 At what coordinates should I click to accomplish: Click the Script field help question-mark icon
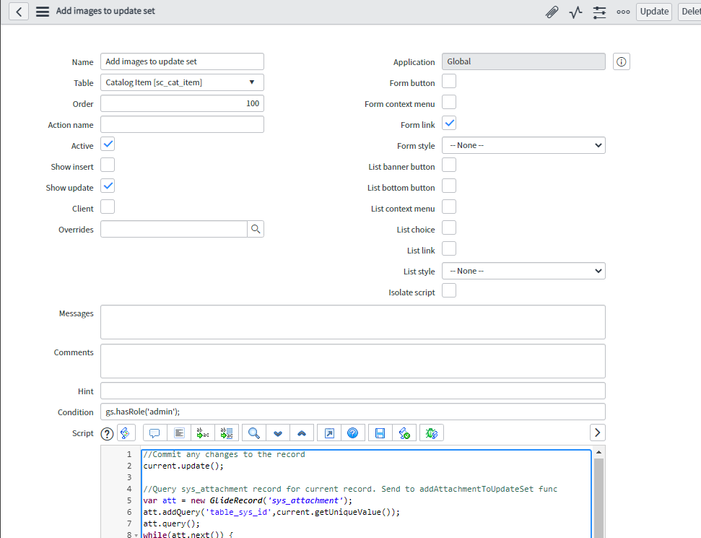pos(107,433)
